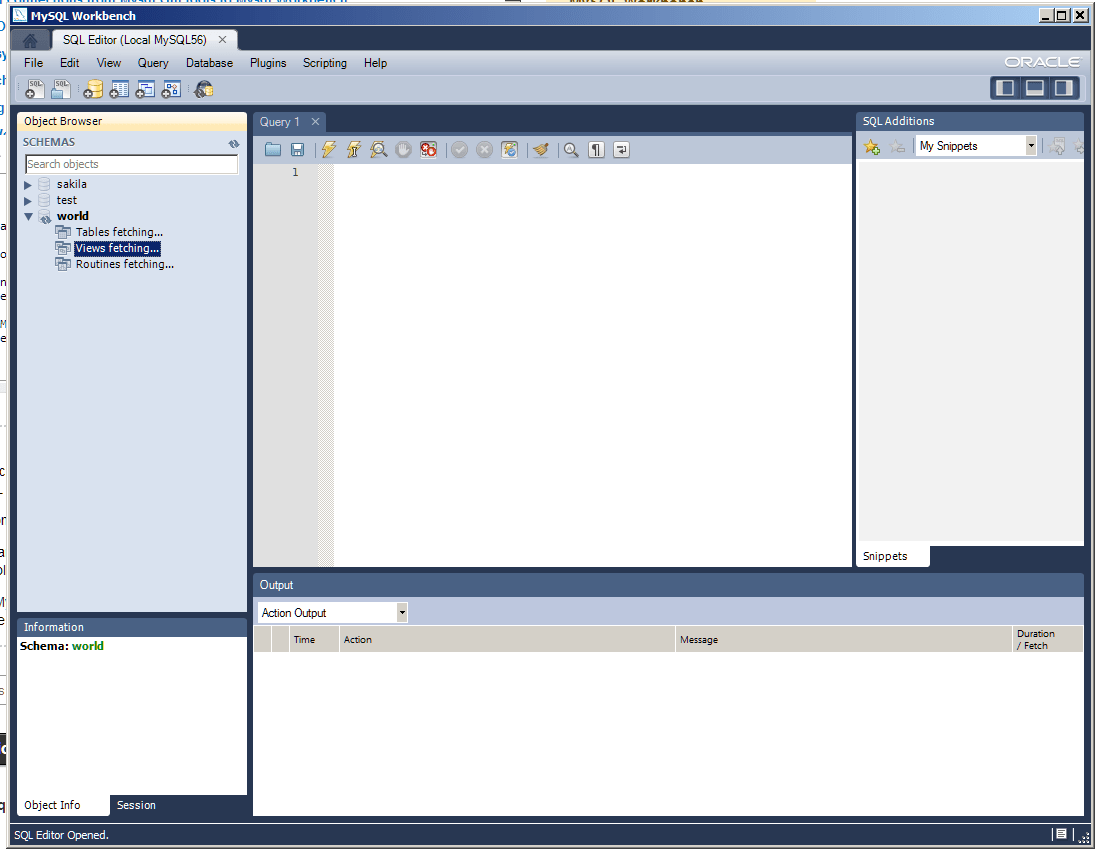1098x852 pixels.
Task: Expand the test schema
Action: point(28,201)
